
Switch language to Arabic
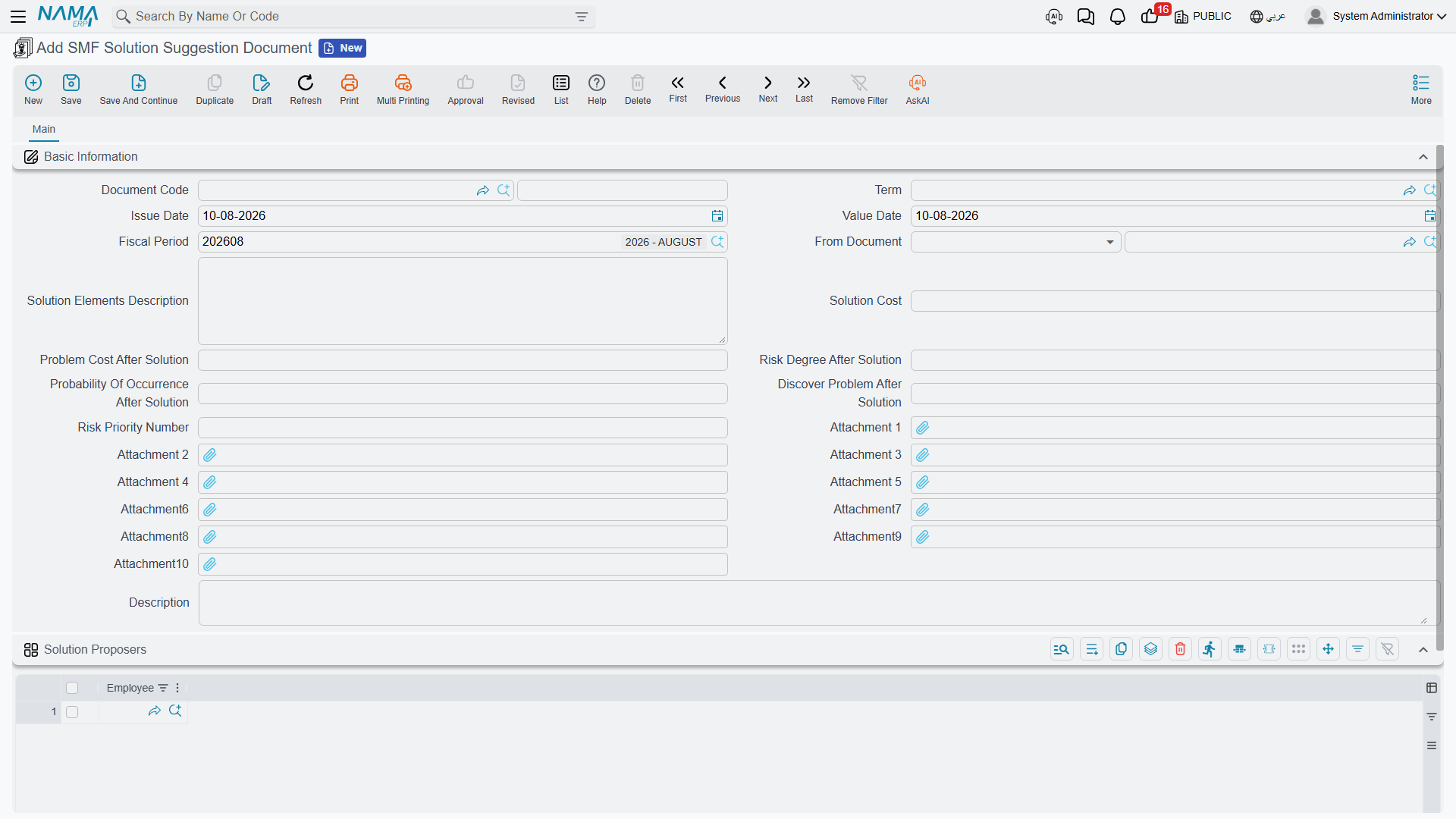point(1267,16)
